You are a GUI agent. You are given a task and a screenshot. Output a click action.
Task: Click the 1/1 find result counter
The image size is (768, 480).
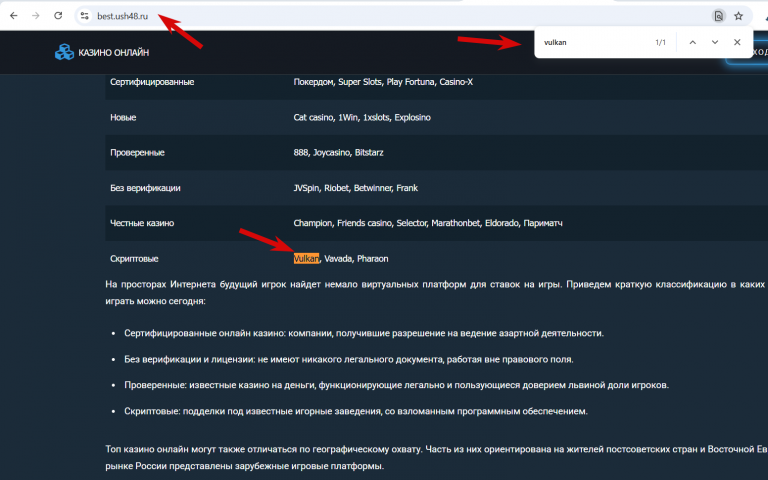[x=660, y=43]
